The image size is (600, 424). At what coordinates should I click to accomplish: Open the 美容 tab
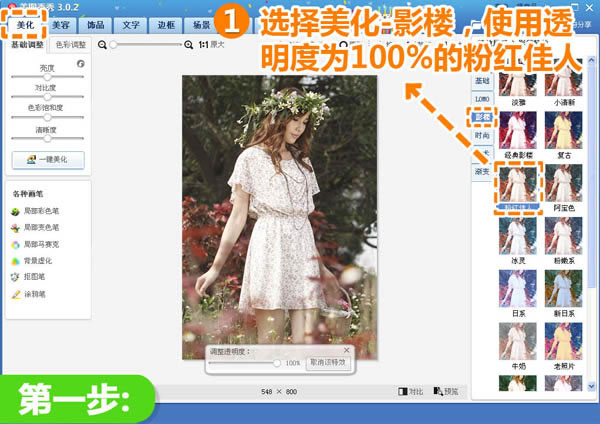click(60, 25)
